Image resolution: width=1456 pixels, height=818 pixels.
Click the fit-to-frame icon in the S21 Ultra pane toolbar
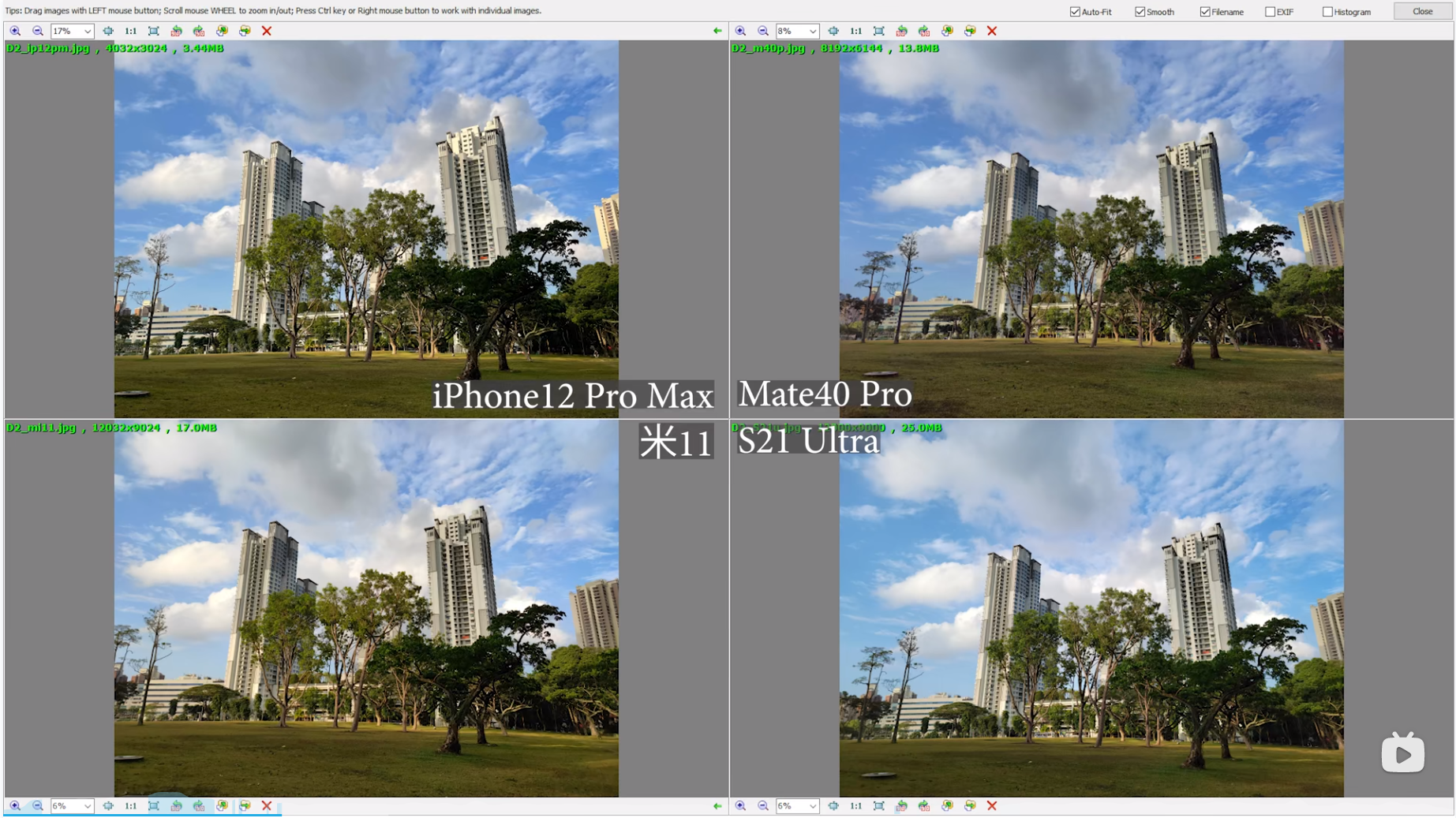(879, 805)
